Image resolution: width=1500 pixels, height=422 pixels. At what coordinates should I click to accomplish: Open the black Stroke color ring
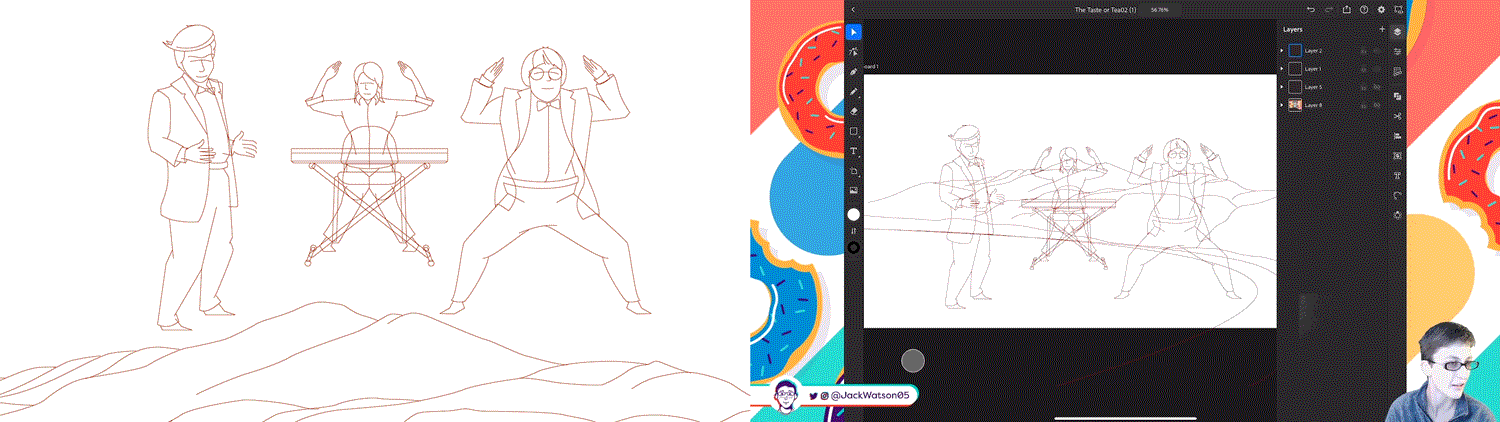[x=854, y=247]
